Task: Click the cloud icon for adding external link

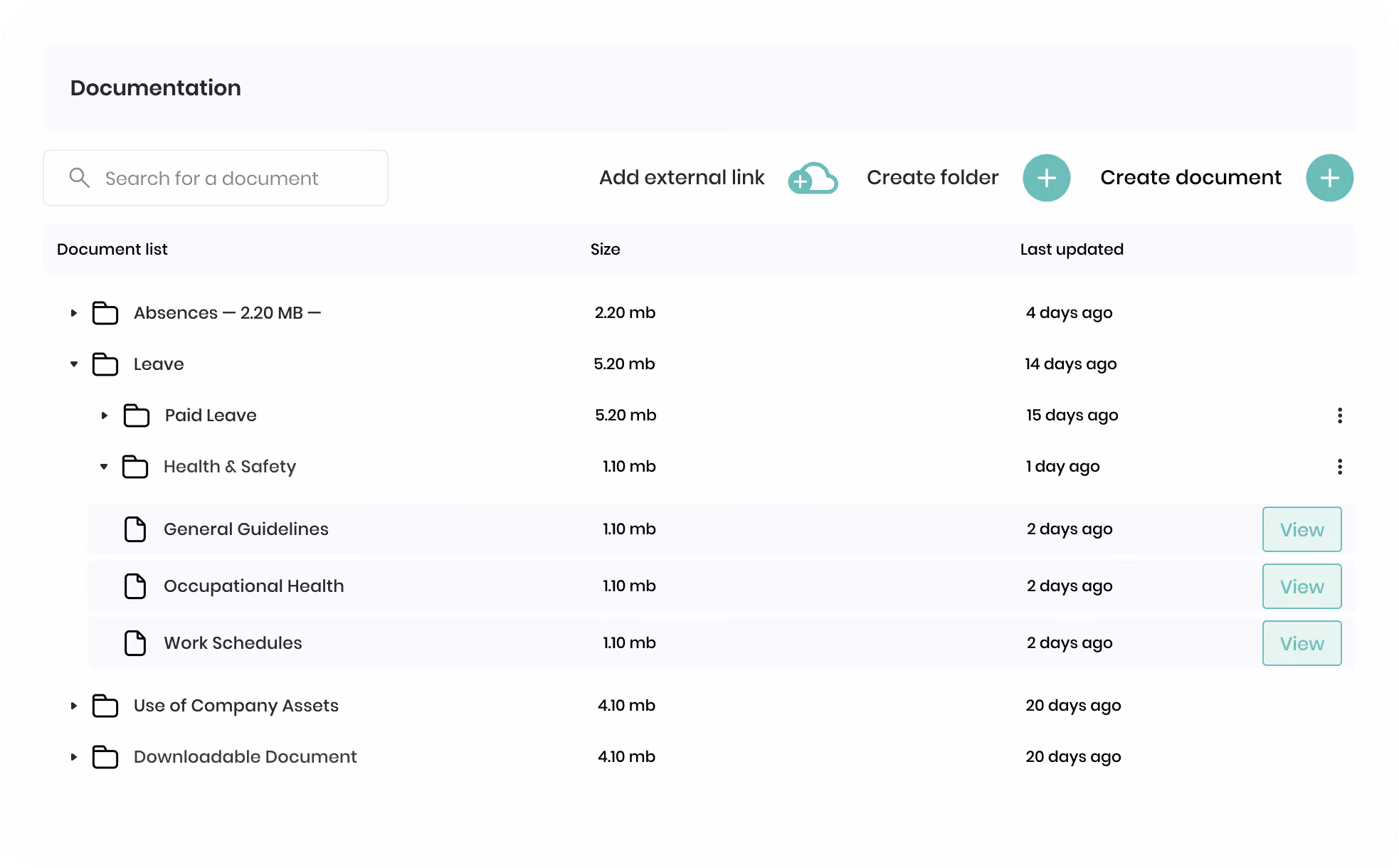Action: (x=813, y=178)
